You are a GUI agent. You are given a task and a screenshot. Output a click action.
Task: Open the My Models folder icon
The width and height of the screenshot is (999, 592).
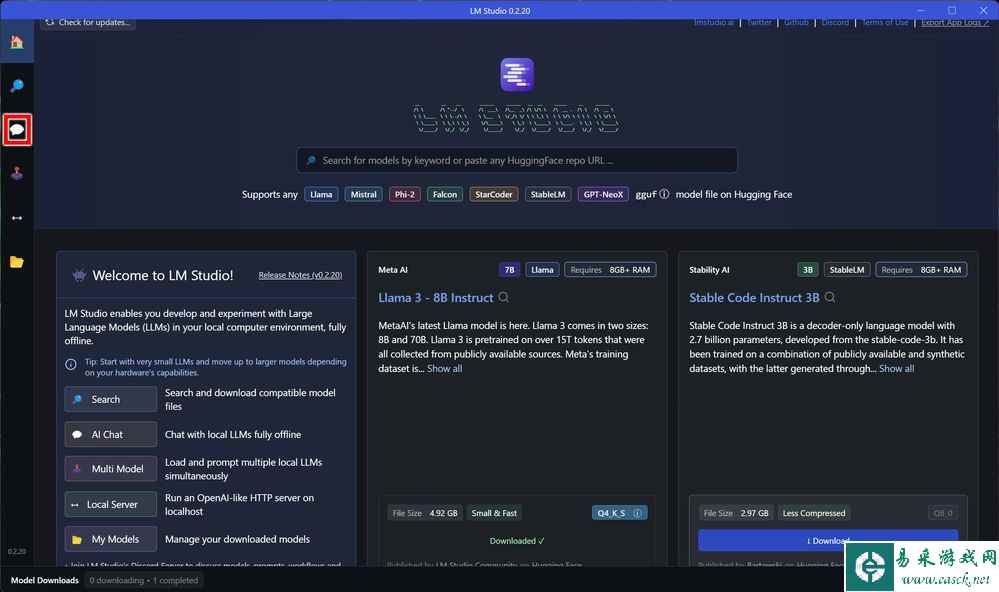click(x=16, y=262)
